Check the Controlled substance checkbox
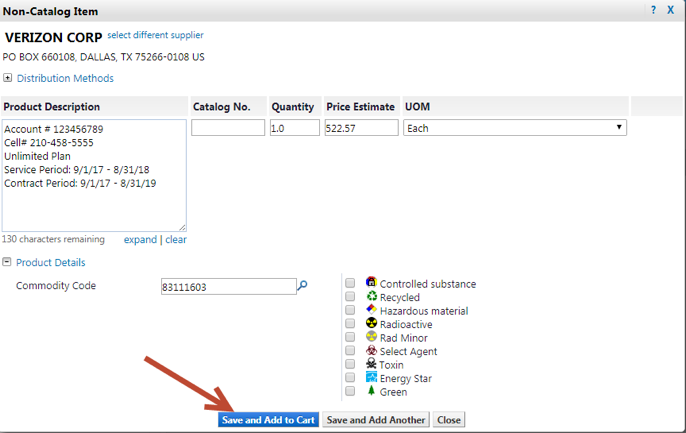This screenshot has height=433, width=686. coord(350,283)
